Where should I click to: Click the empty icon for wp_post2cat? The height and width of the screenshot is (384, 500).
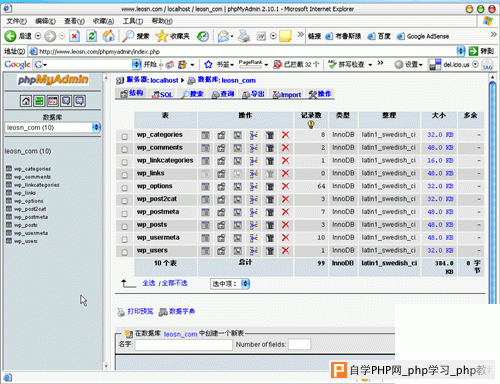270,199
